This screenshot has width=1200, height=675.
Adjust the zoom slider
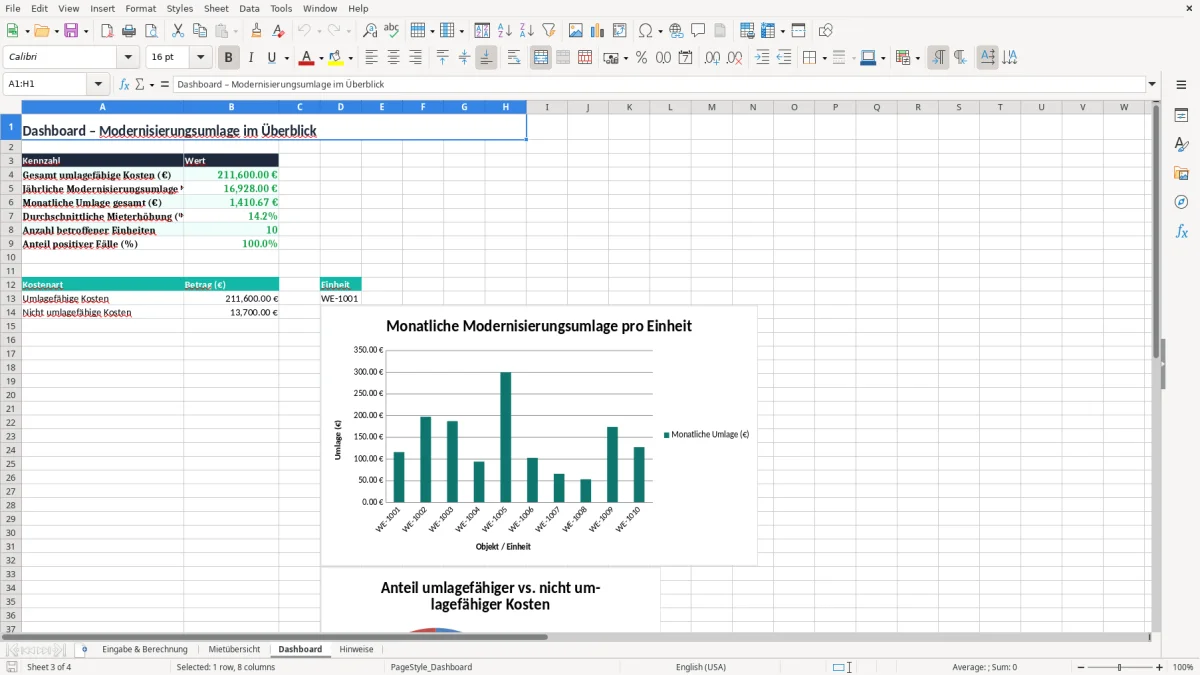point(1120,667)
